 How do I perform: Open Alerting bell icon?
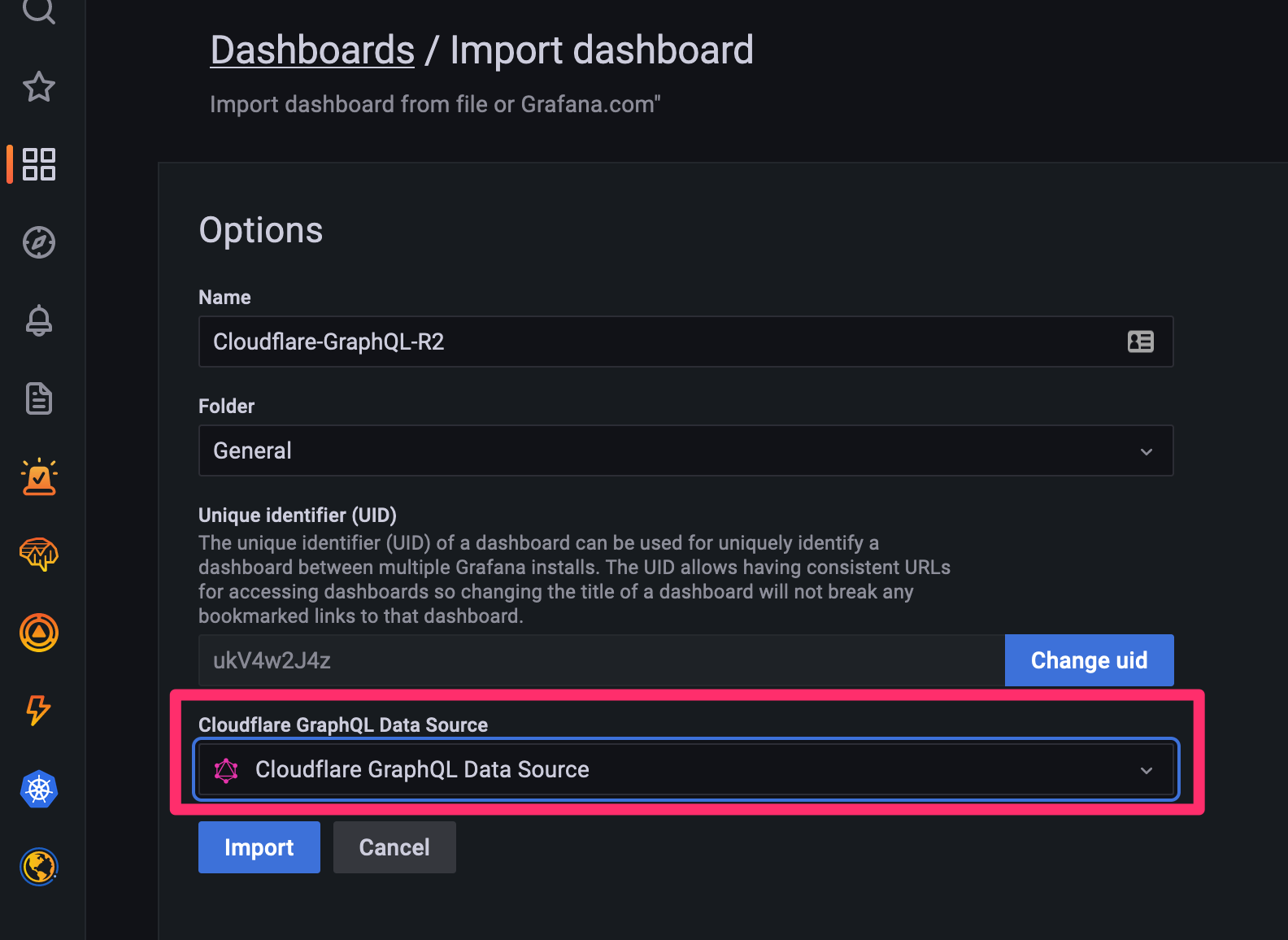tap(39, 320)
